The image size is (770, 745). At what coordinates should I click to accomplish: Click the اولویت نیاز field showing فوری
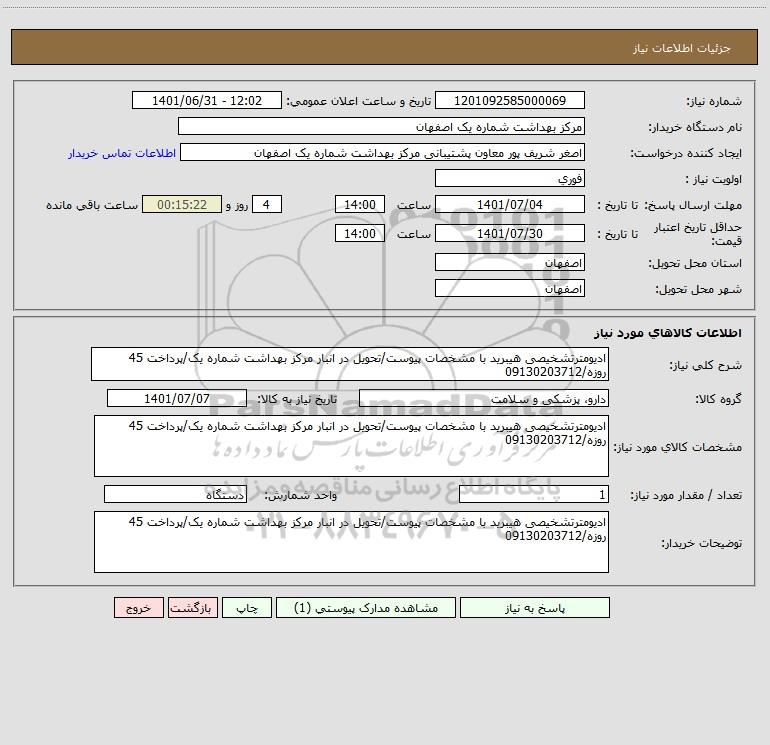510,178
